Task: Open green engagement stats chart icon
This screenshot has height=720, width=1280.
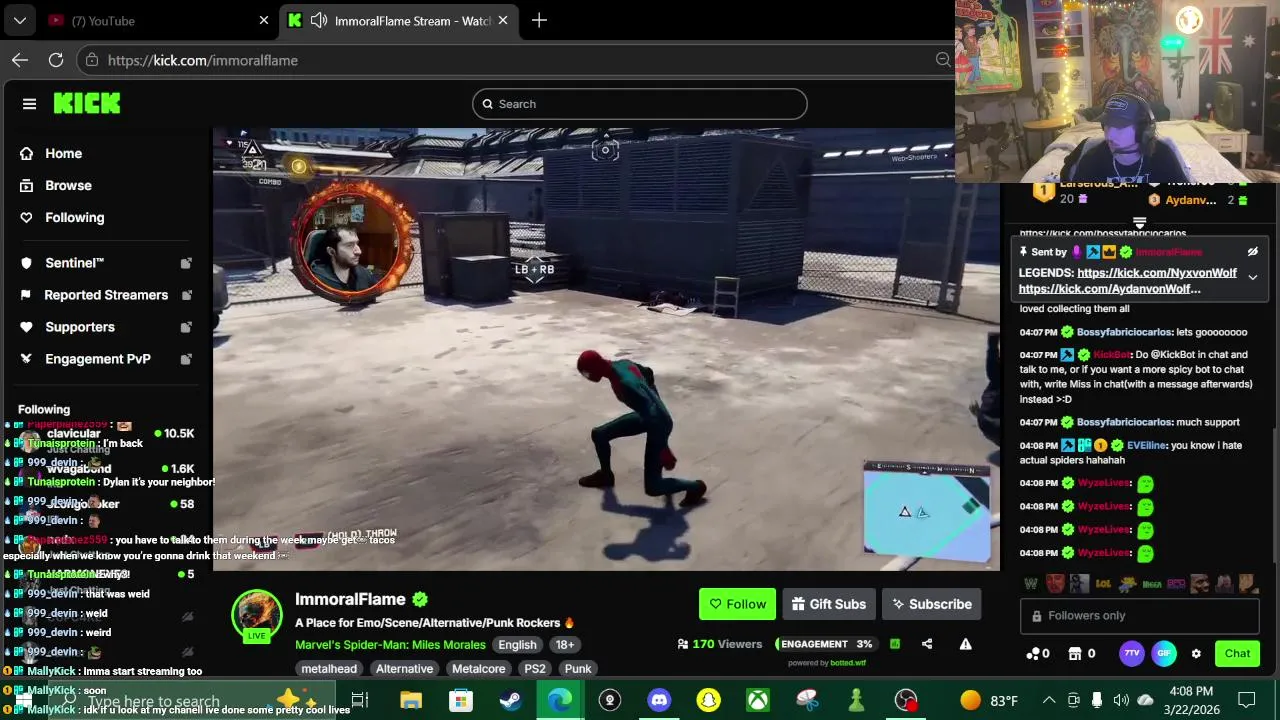Action: click(x=895, y=644)
